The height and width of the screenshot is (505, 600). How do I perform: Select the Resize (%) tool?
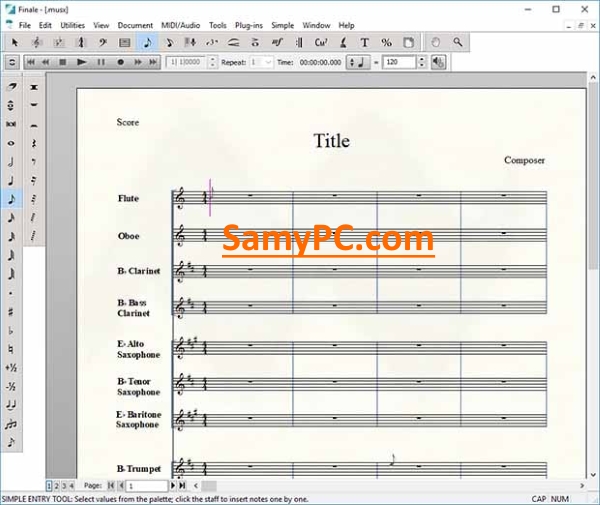tap(386, 42)
